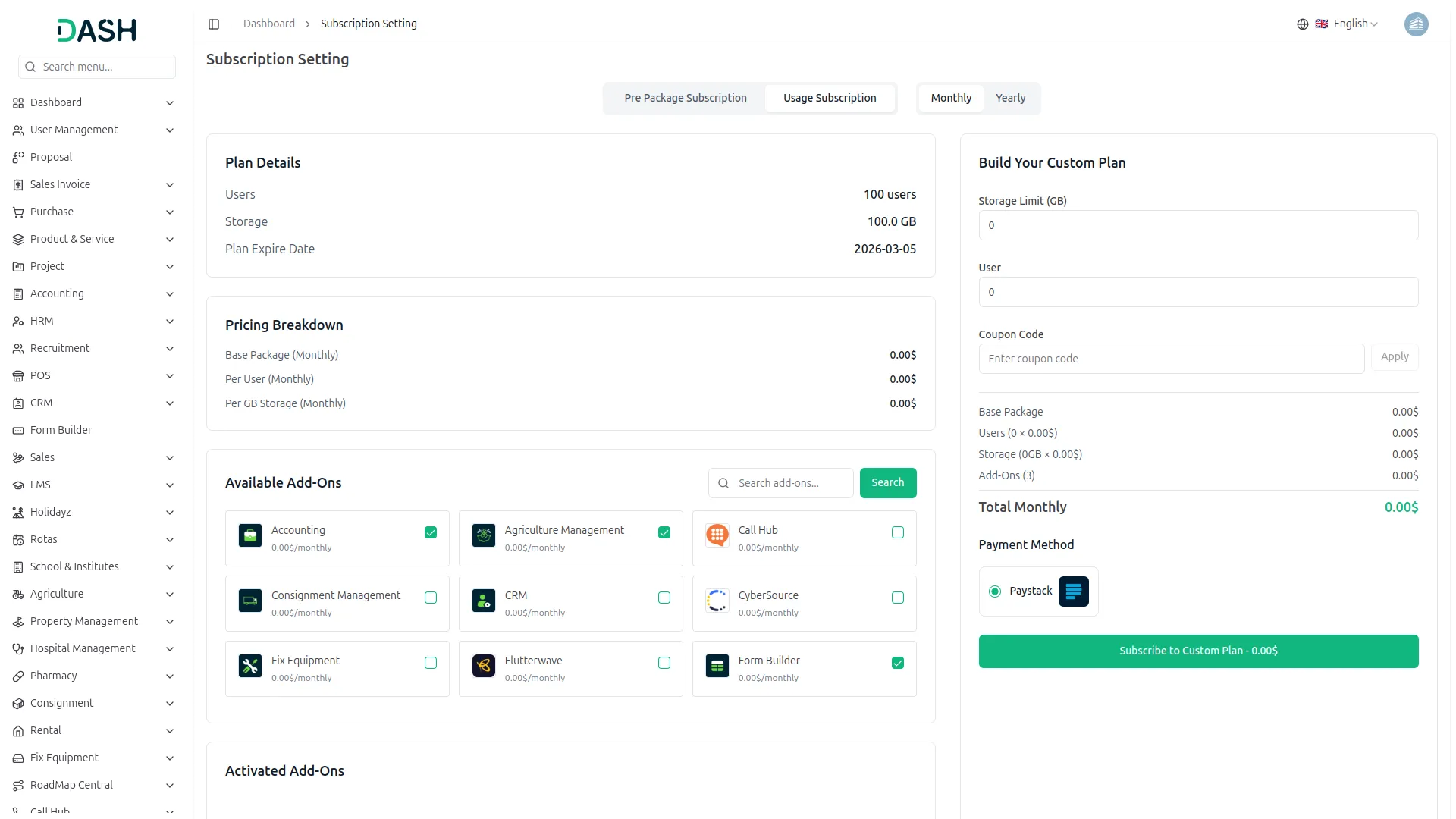Click the LMS sidebar icon
1456x819 pixels.
click(18, 485)
